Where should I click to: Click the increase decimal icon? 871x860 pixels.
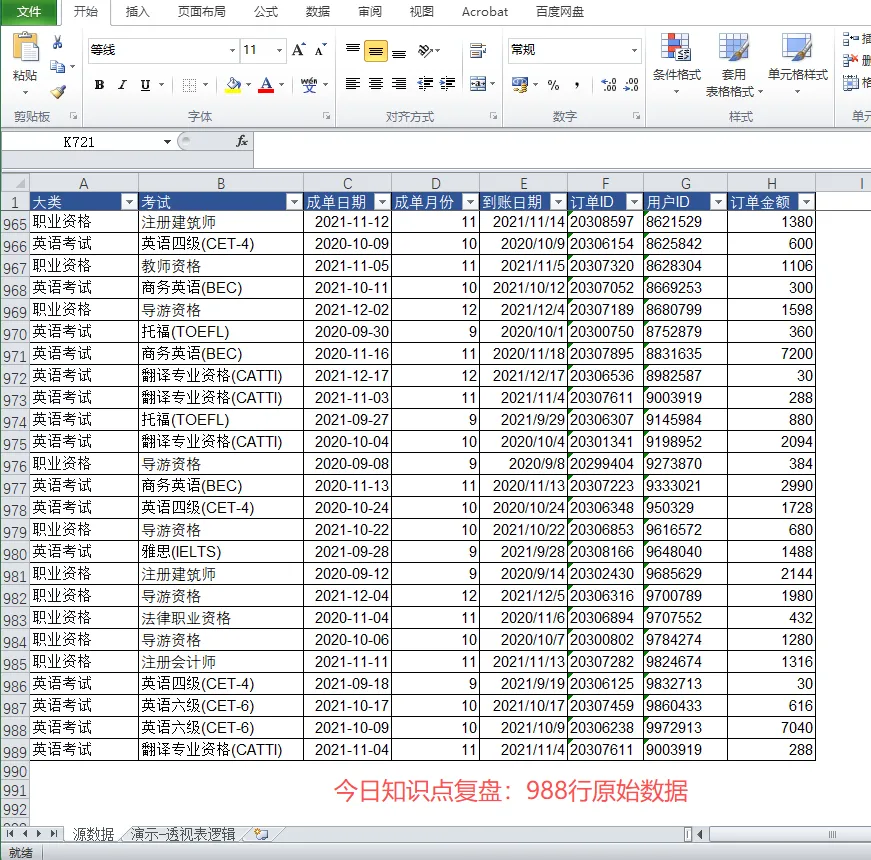coord(609,84)
